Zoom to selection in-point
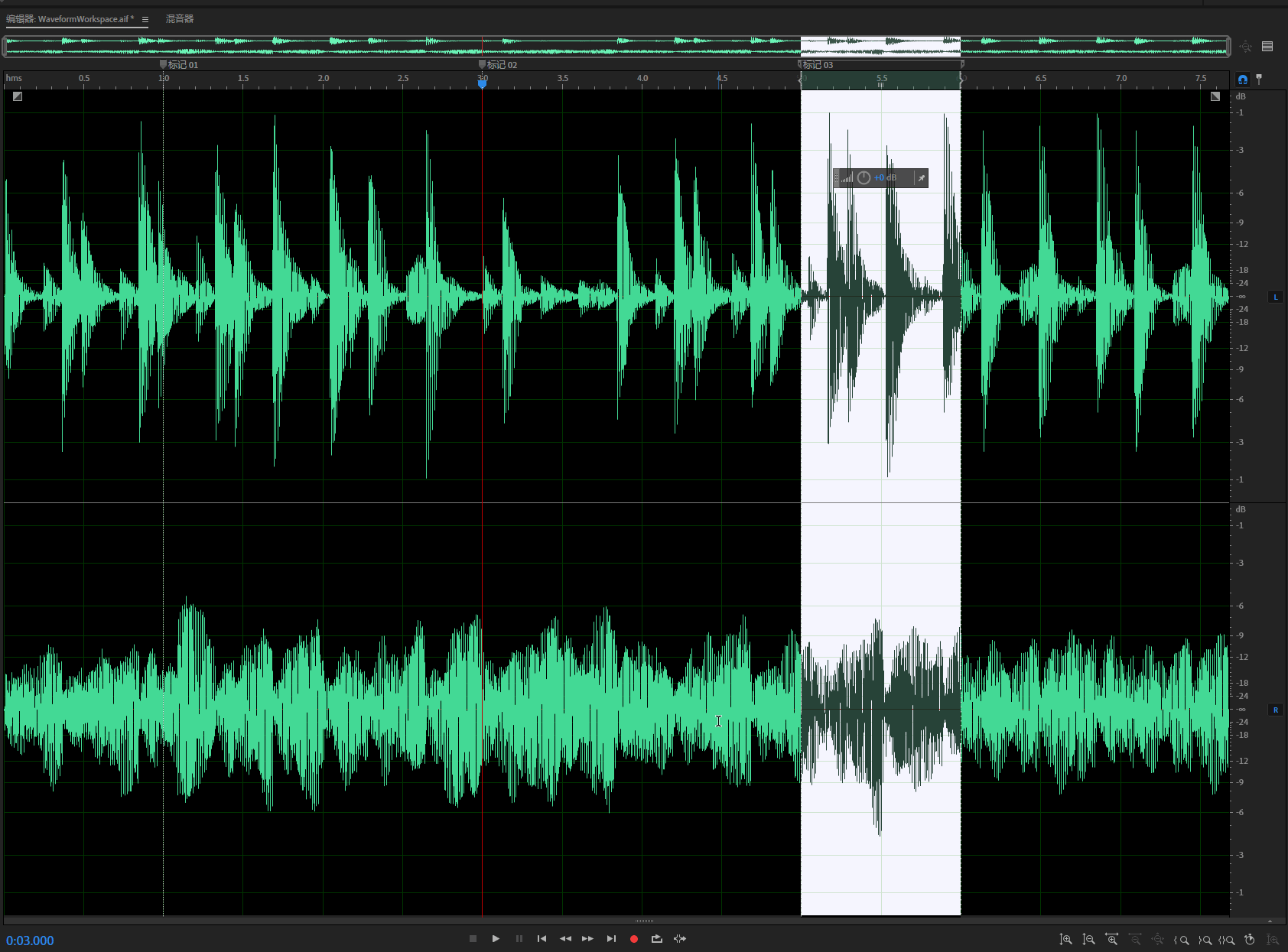 pos(1182,940)
